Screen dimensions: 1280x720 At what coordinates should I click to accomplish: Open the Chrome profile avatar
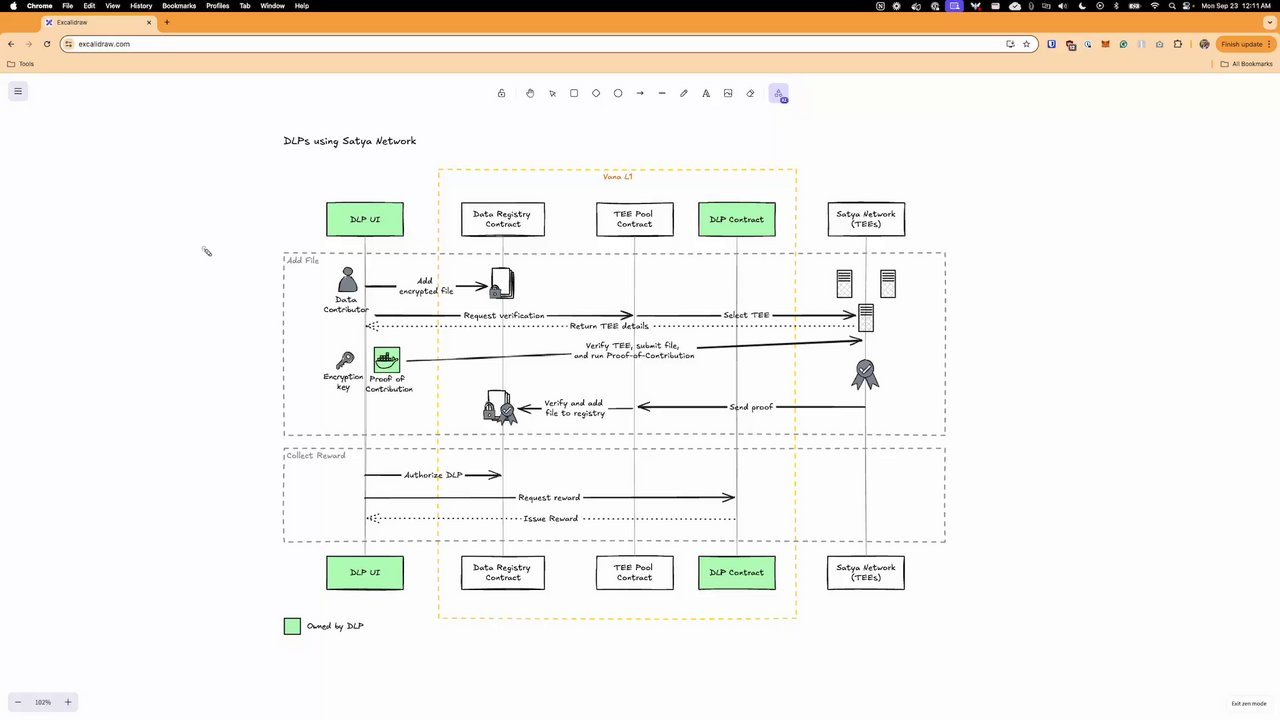[1204, 44]
